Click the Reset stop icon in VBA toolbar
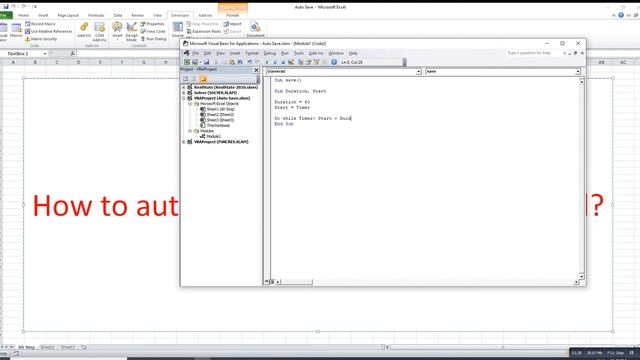This screenshot has width=640, height=360. 282,62
